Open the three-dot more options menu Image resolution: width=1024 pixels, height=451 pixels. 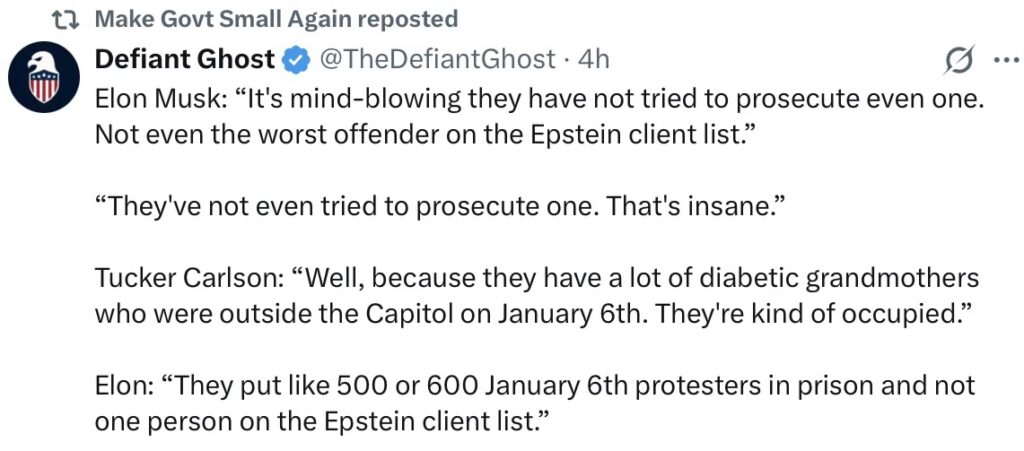click(1003, 60)
